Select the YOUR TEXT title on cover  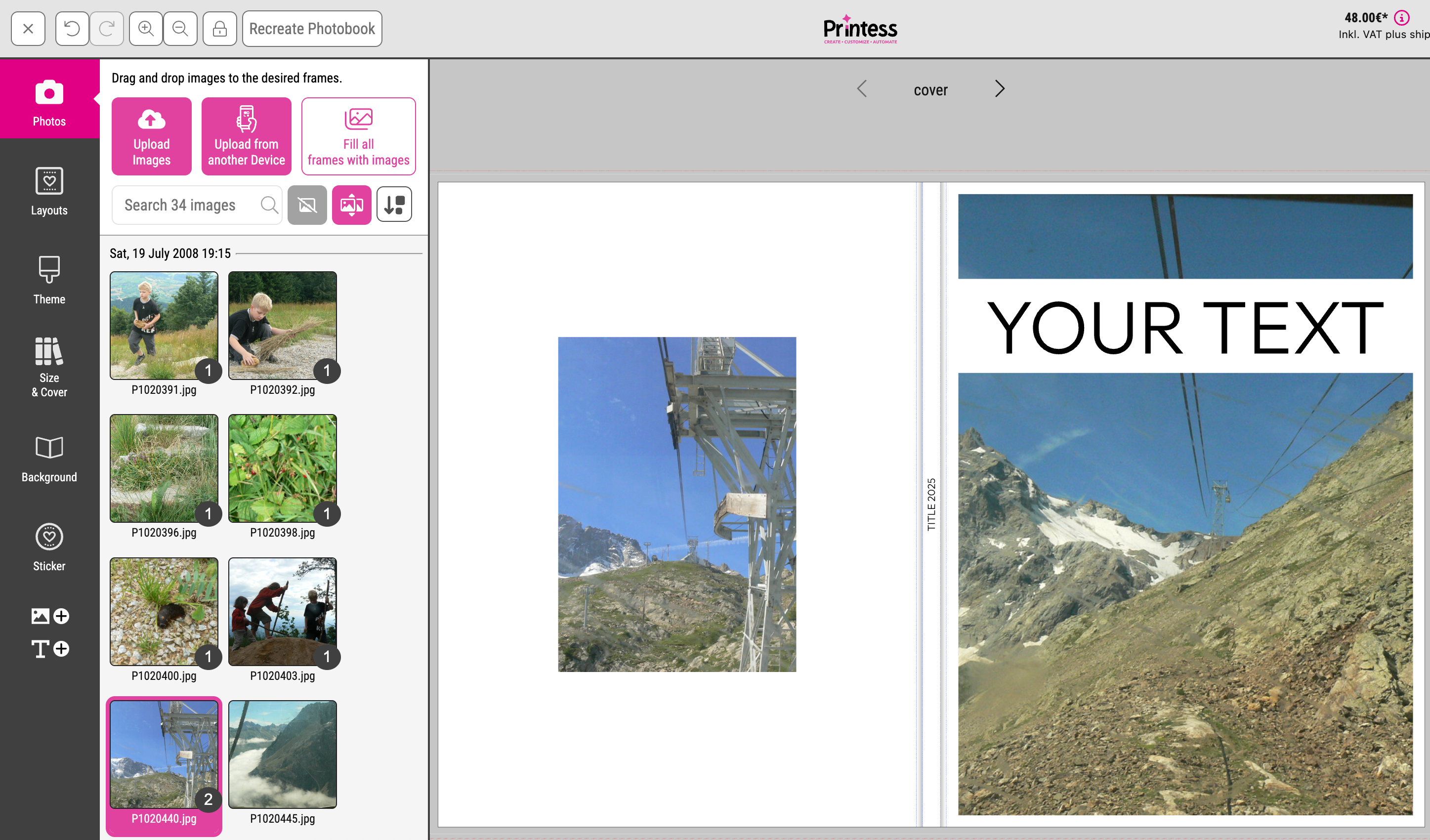[1185, 328]
